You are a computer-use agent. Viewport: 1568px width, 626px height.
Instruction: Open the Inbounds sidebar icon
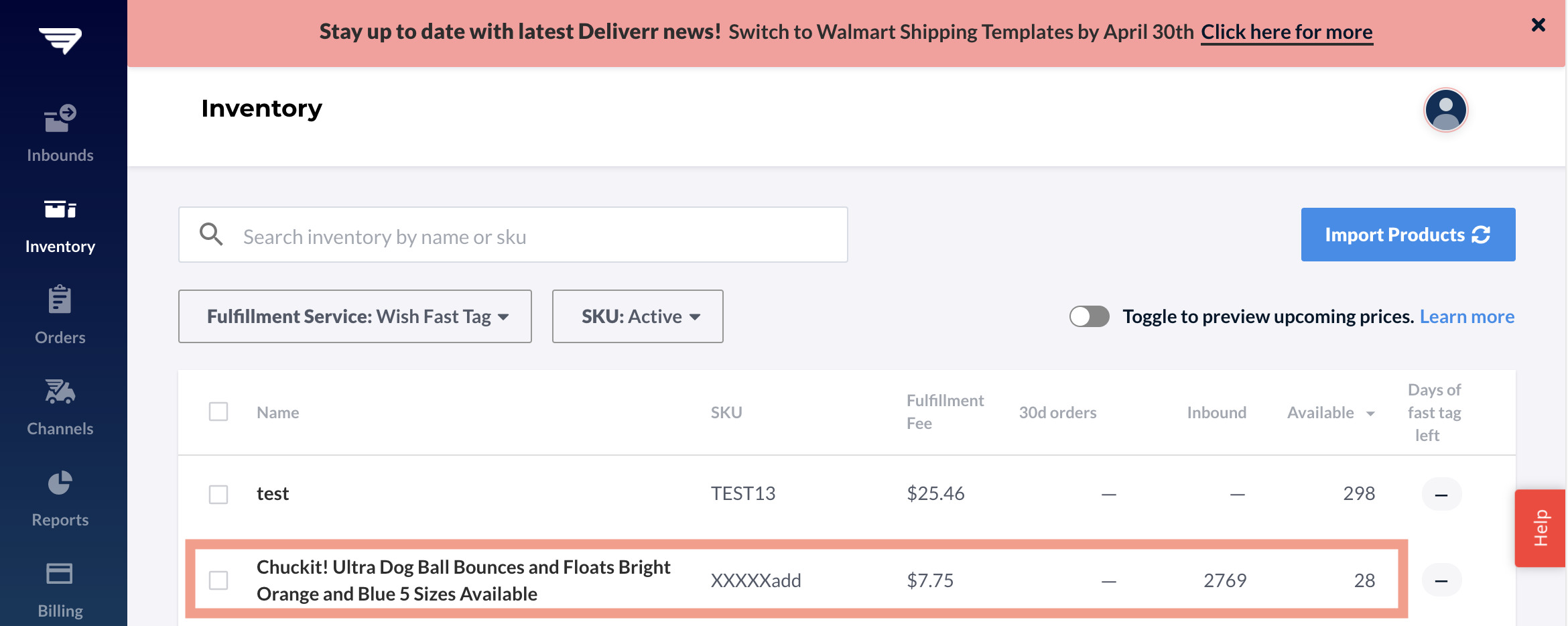pyautogui.click(x=60, y=118)
